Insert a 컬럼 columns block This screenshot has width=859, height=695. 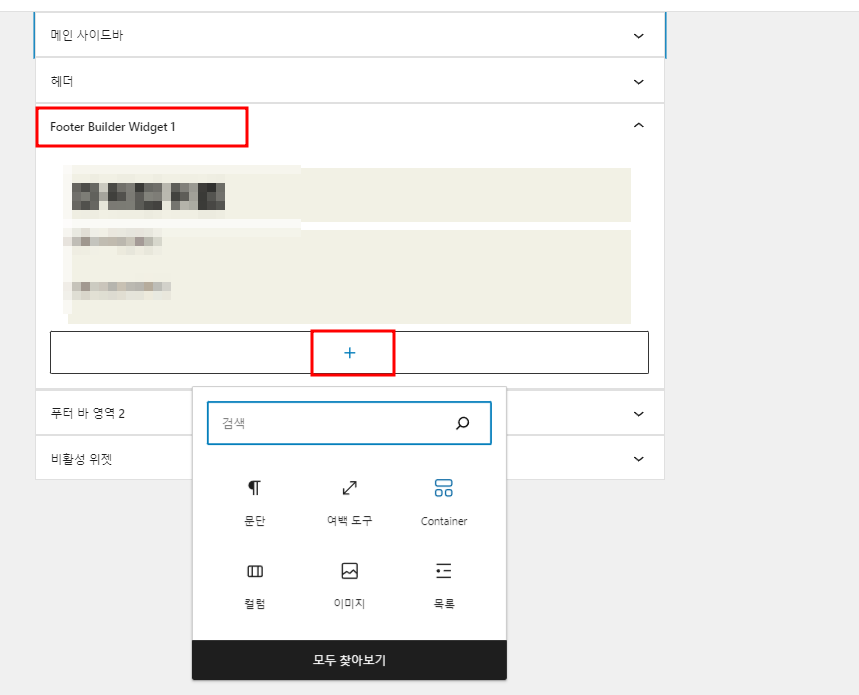(x=254, y=583)
